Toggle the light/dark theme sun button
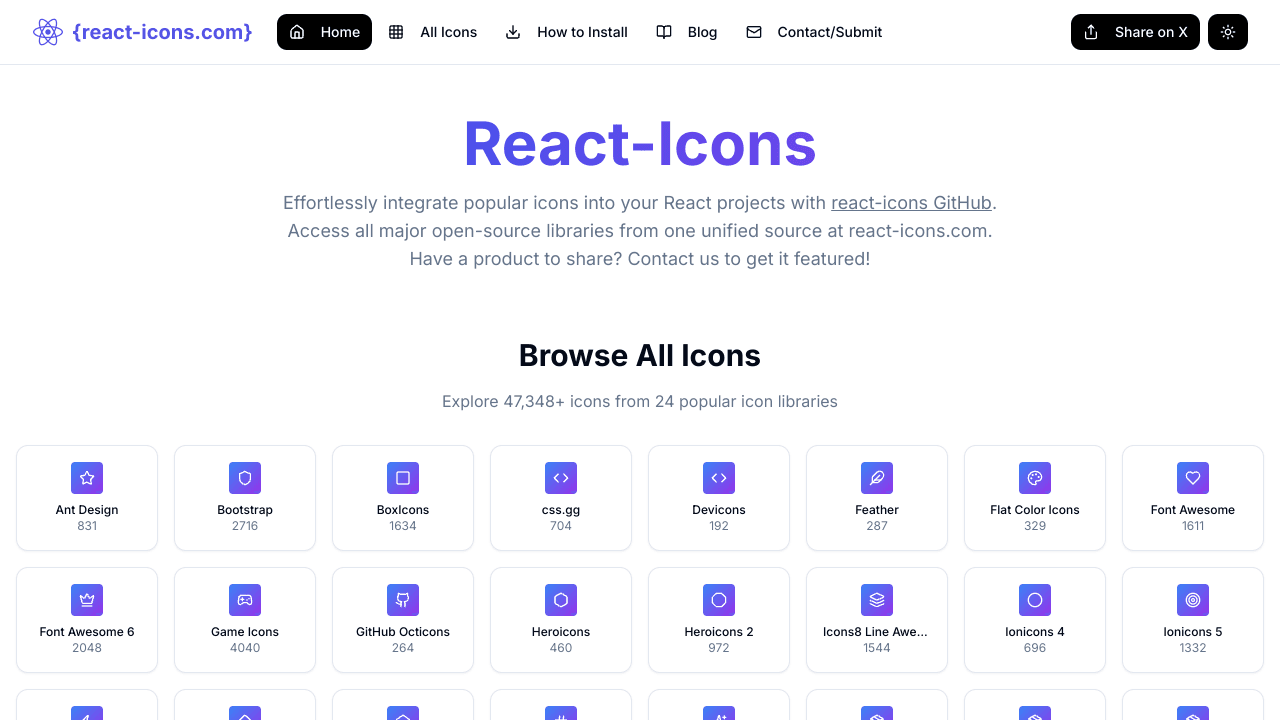 point(1228,32)
